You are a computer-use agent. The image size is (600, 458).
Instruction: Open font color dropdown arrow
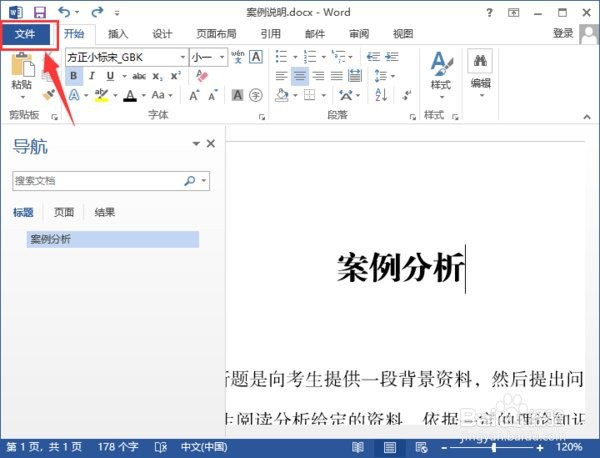pyautogui.click(x=143, y=95)
